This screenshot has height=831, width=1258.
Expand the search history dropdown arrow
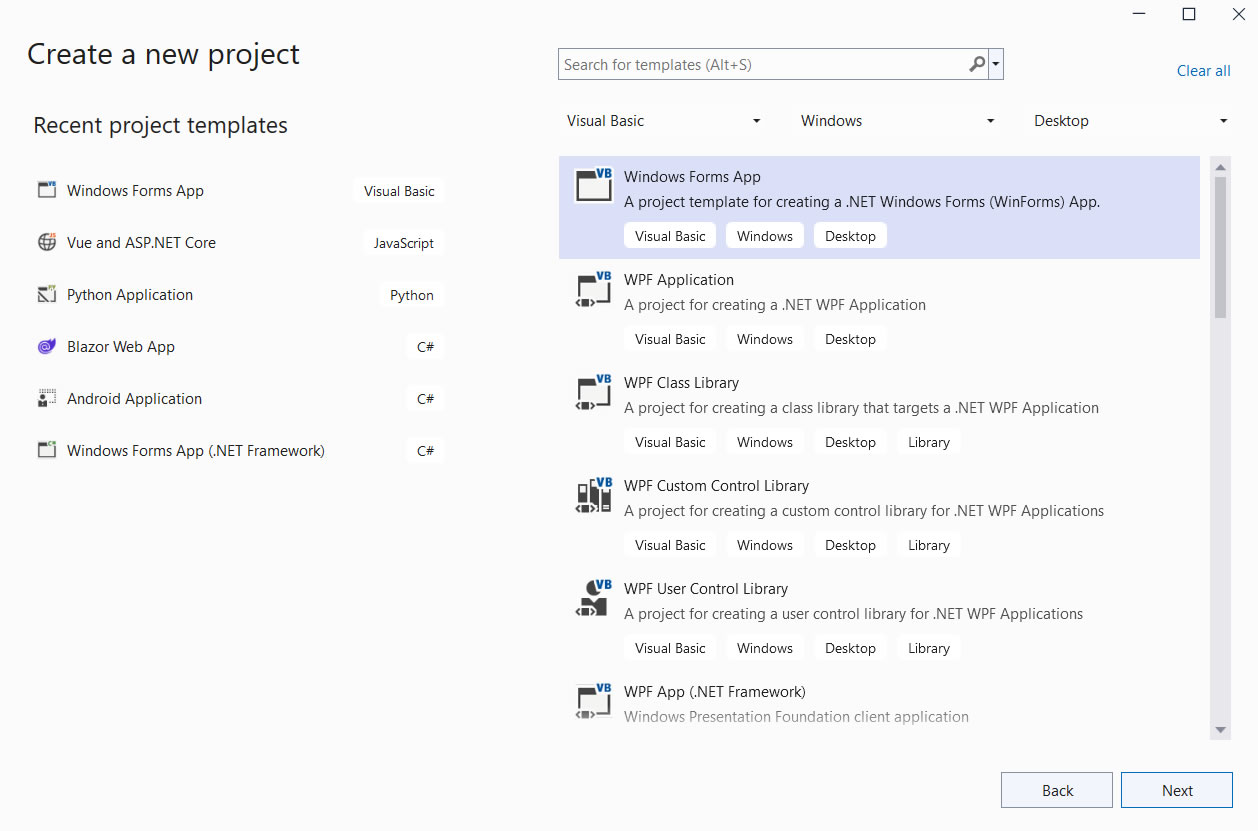[995, 65]
